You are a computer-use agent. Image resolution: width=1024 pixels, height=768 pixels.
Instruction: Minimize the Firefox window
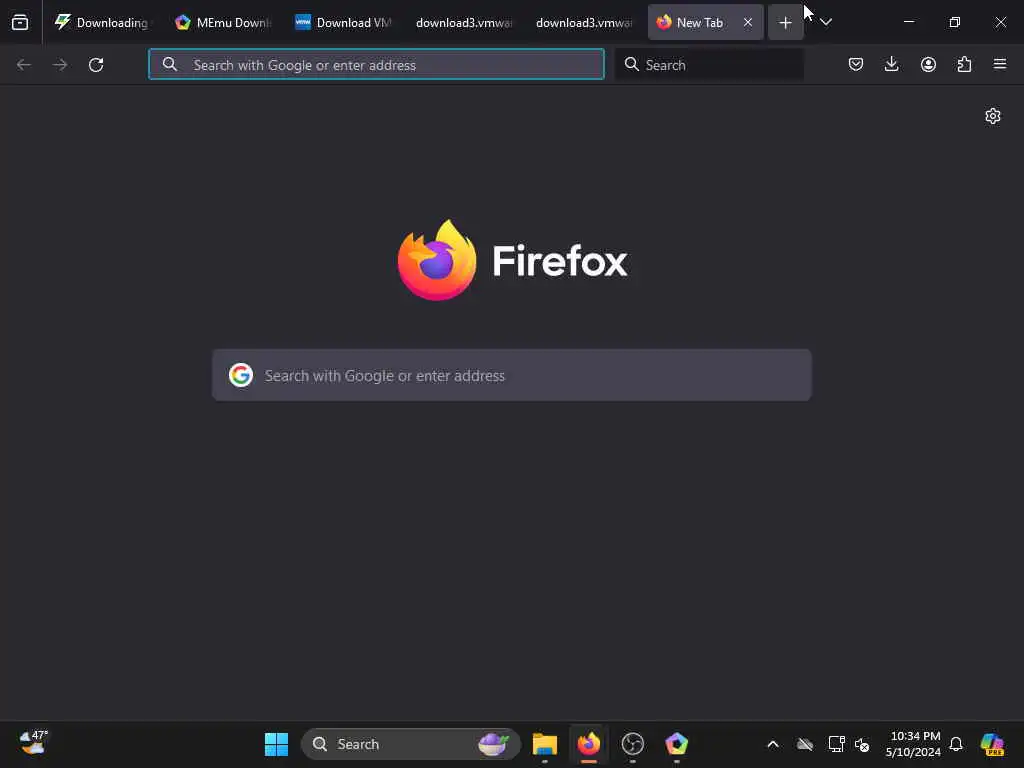pos(908,22)
